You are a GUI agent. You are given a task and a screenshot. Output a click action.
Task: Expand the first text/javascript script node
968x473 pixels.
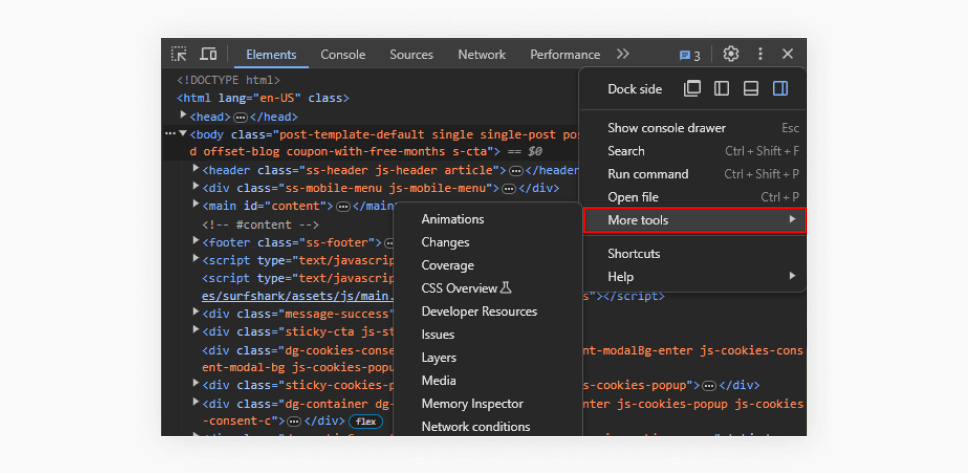(196, 258)
